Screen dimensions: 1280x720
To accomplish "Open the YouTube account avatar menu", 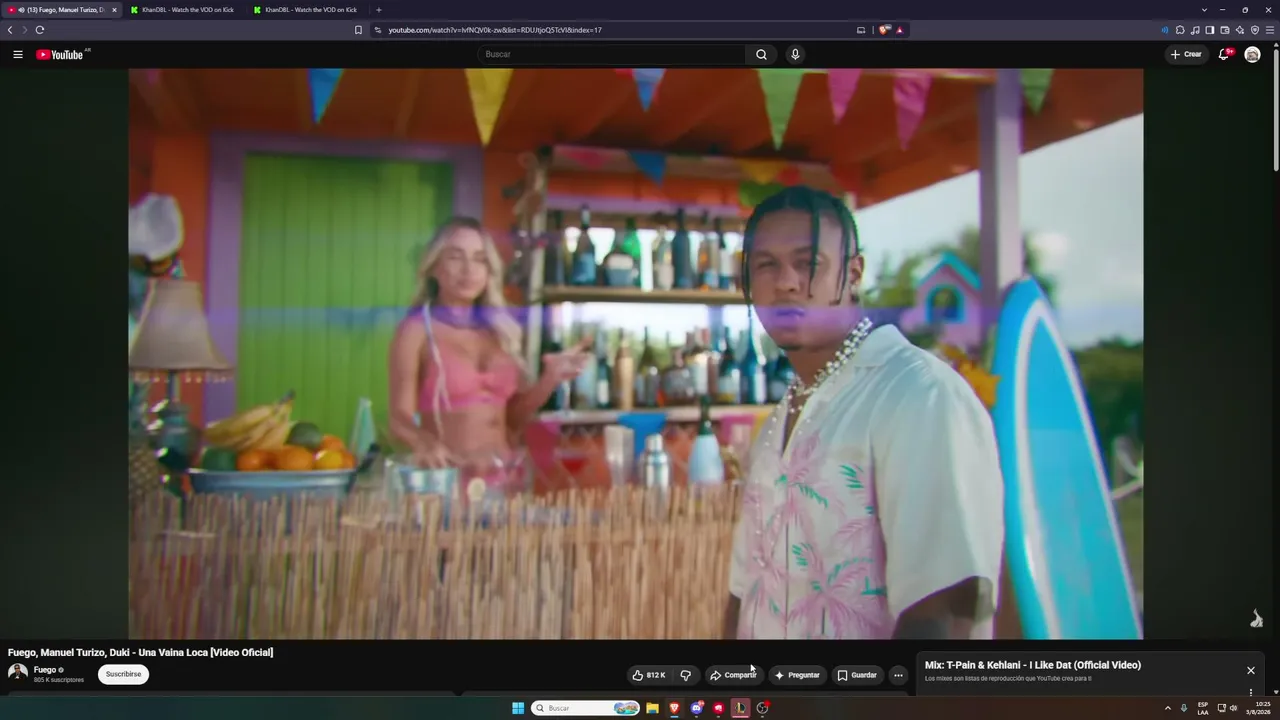I will pos(1252,54).
